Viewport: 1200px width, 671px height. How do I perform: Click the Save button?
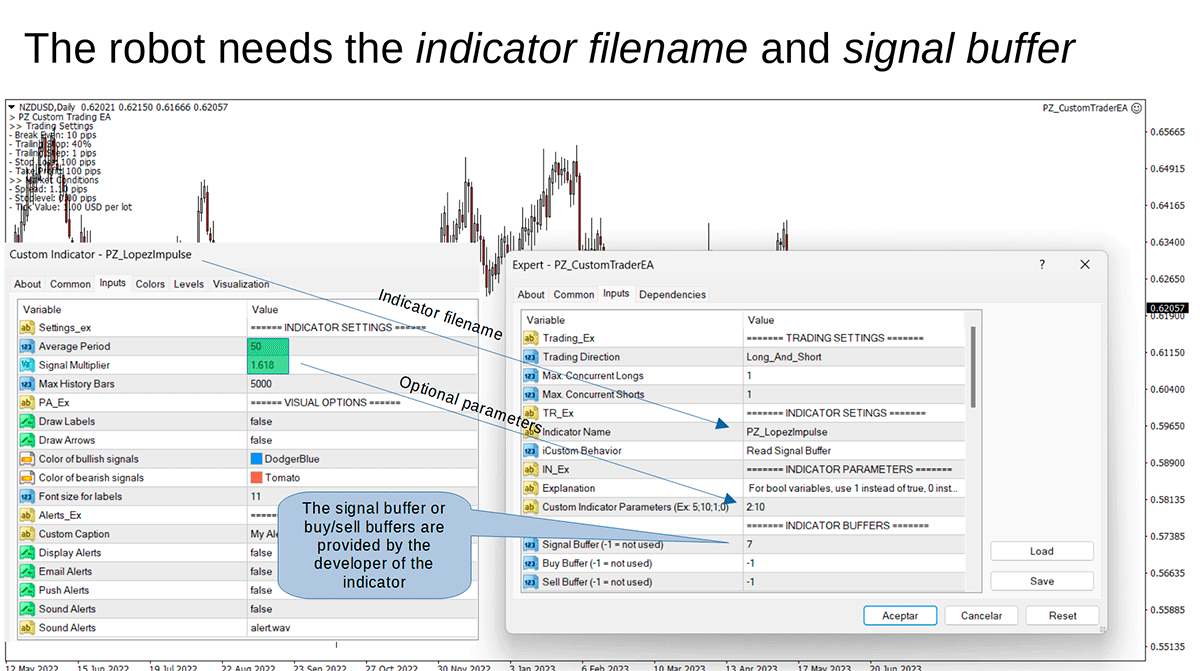point(1042,581)
